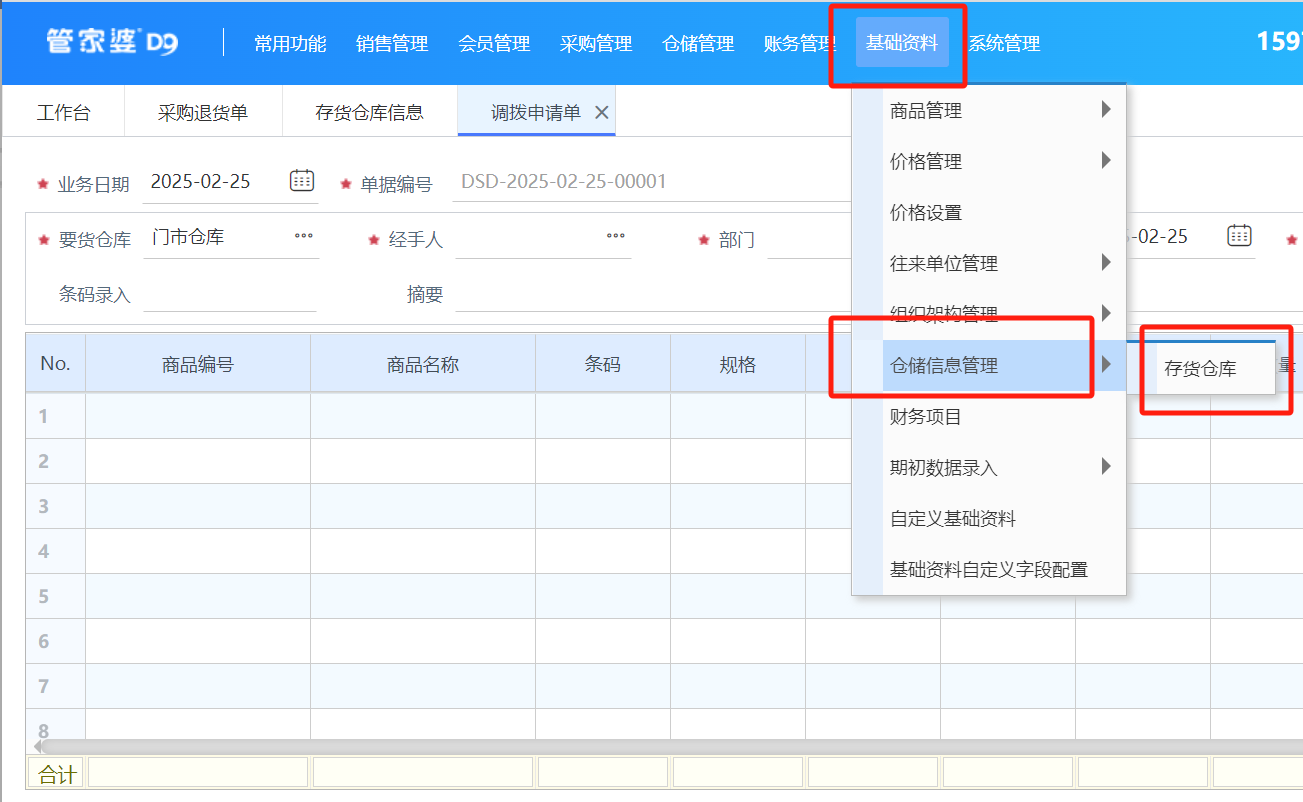Switch to 采购退货单 tab
Screen dimensions: 1303x802
[x=203, y=113]
